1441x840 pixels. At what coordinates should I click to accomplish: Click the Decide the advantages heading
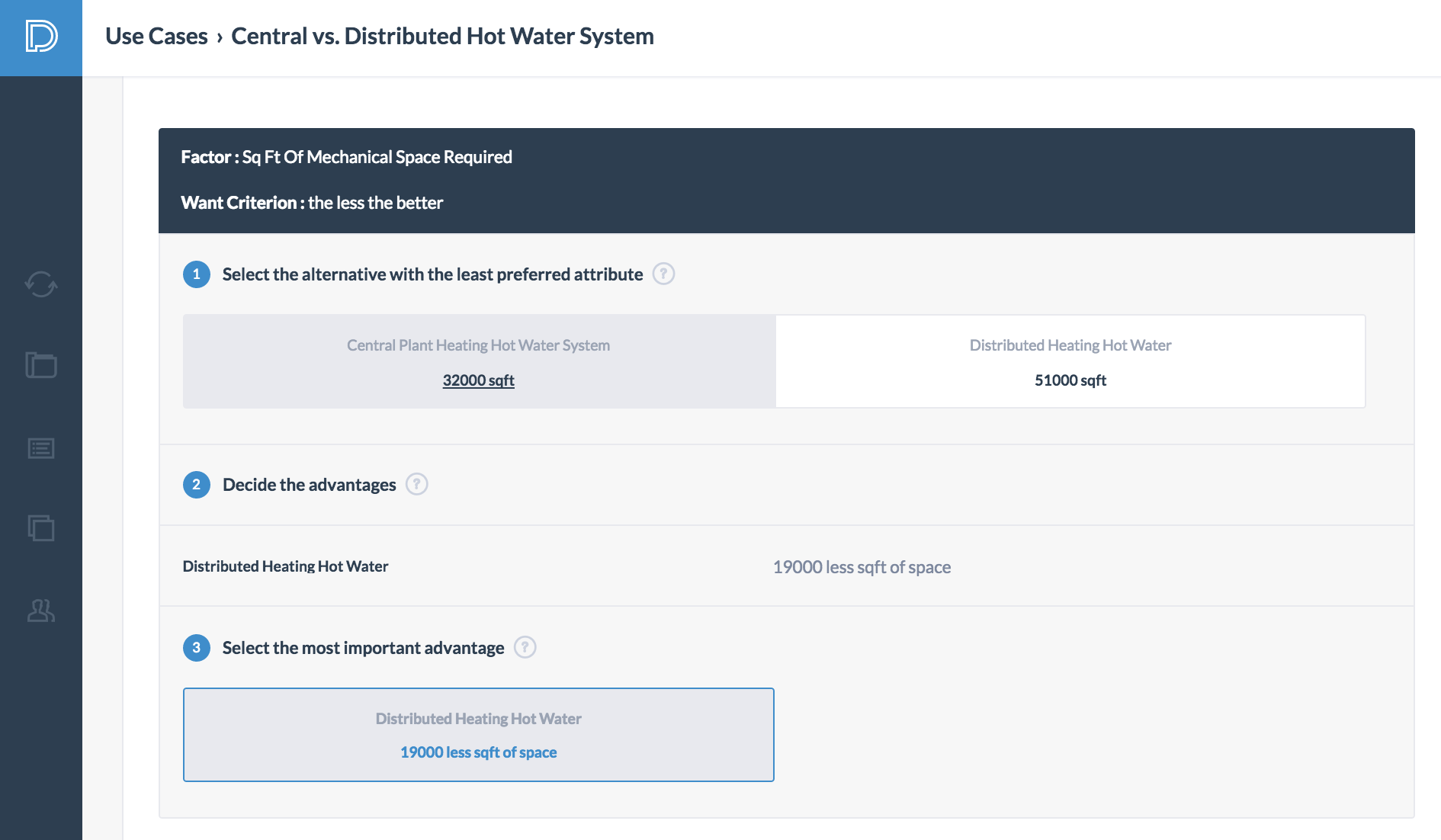pos(310,485)
